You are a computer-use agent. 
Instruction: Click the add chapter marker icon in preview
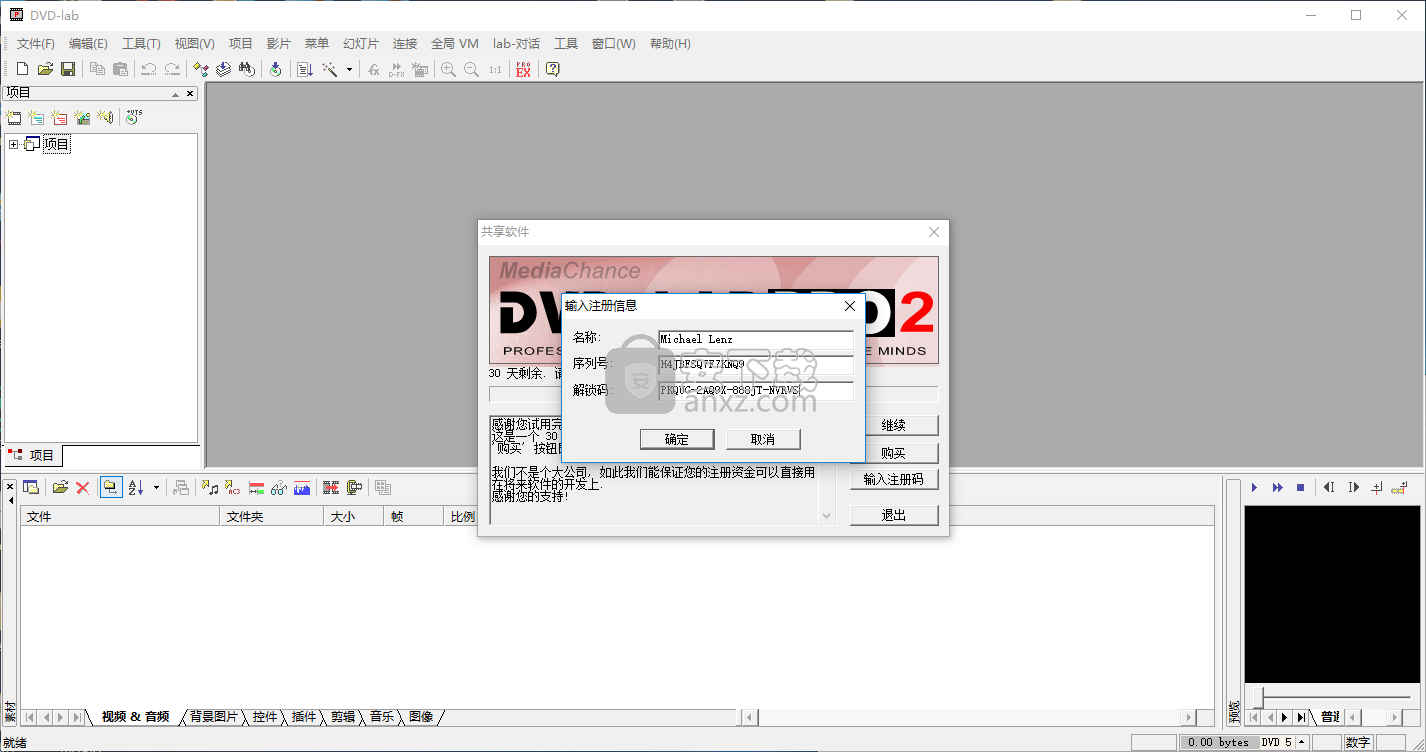tap(1377, 487)
